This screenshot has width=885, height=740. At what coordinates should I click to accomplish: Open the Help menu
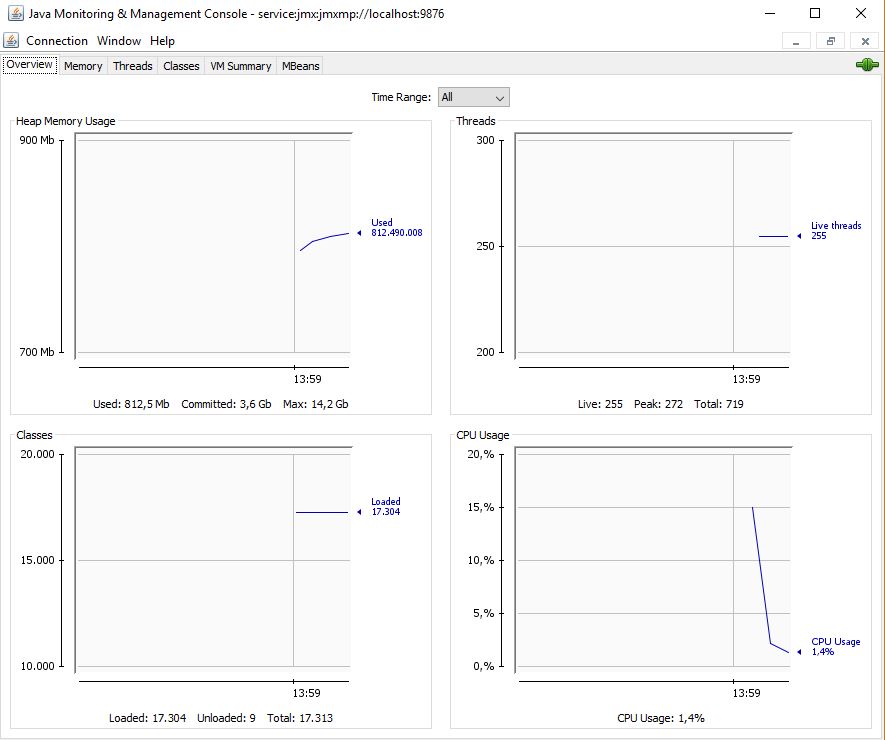163,41
